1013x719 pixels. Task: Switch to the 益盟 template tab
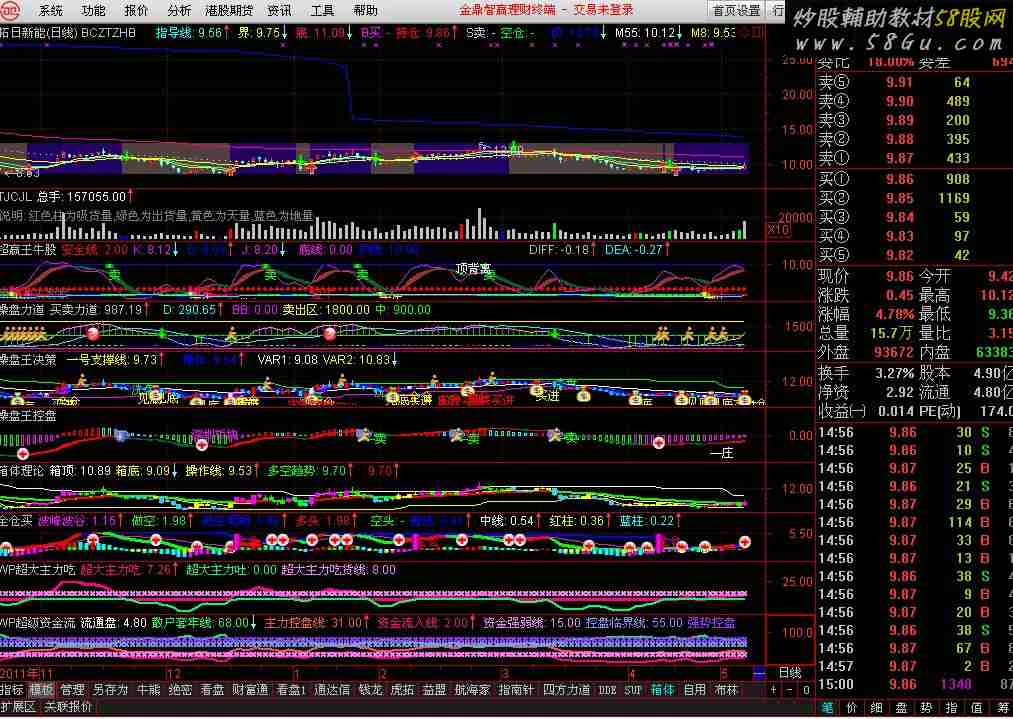click(434, 690)
